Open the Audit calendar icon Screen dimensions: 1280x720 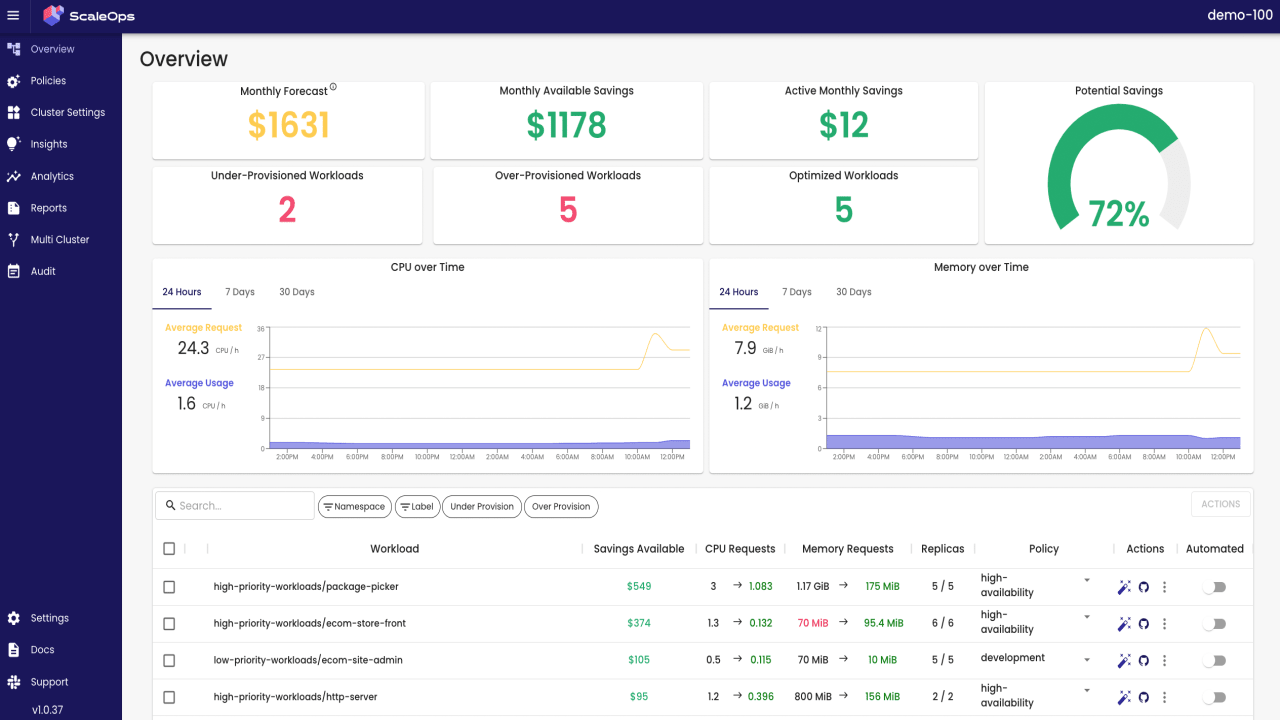pos(13,271)
